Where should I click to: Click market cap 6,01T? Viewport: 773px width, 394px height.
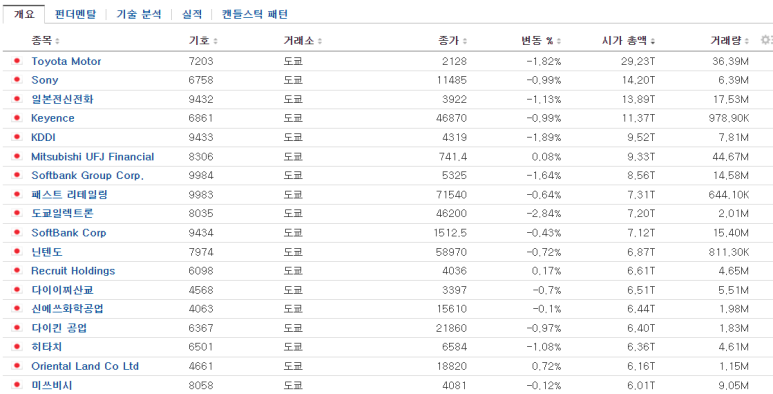[641, 385]
